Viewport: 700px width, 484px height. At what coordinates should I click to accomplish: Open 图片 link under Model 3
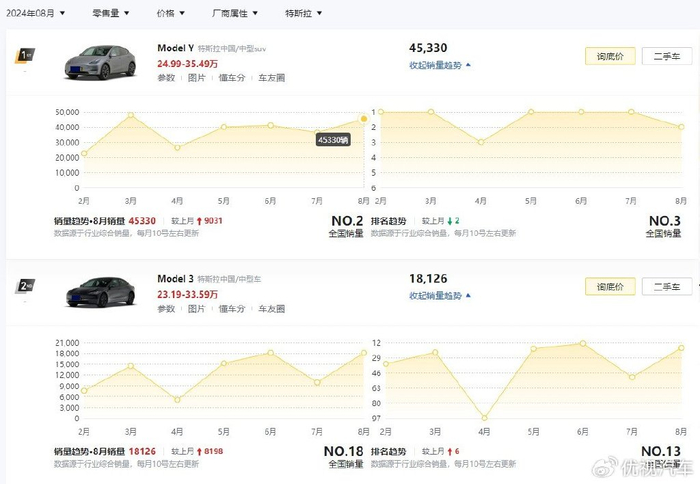pyautogui.click(x=196, y=309)
